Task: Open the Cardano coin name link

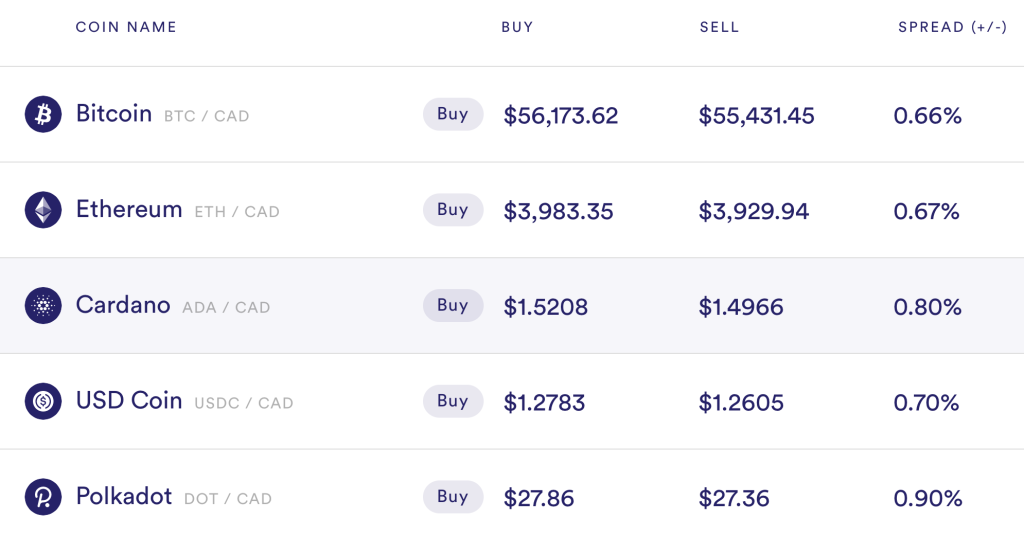Action: 123,305
